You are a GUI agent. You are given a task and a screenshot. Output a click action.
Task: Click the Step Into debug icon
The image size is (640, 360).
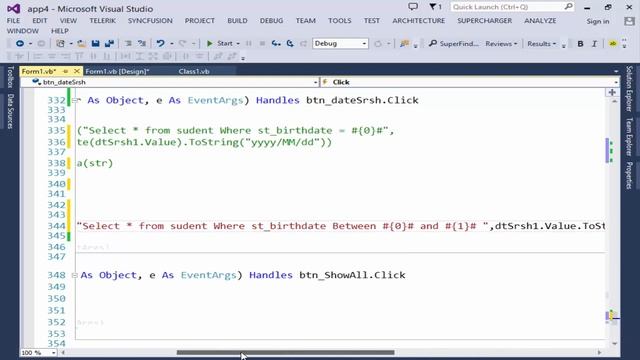pyautogui.click(x=276, y=43)
